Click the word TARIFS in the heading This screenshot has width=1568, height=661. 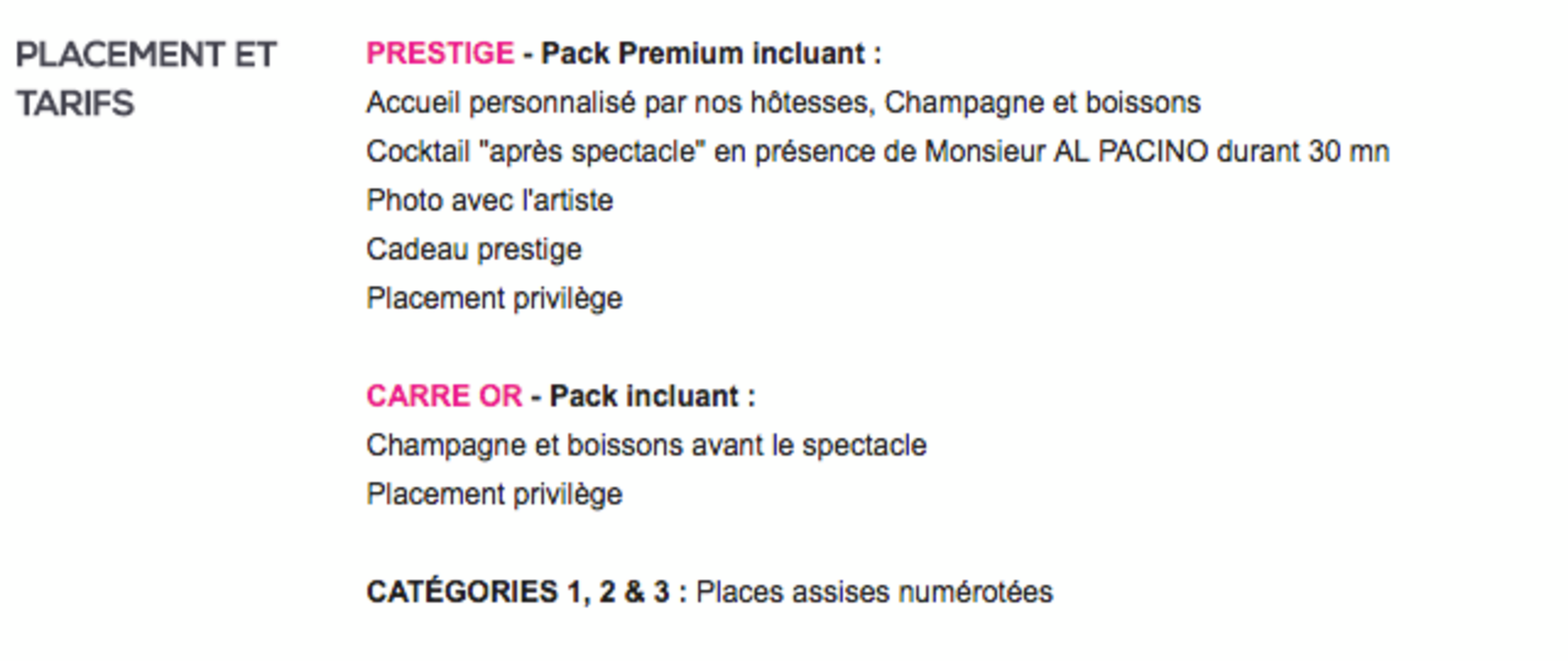click(x=75, y=104)
